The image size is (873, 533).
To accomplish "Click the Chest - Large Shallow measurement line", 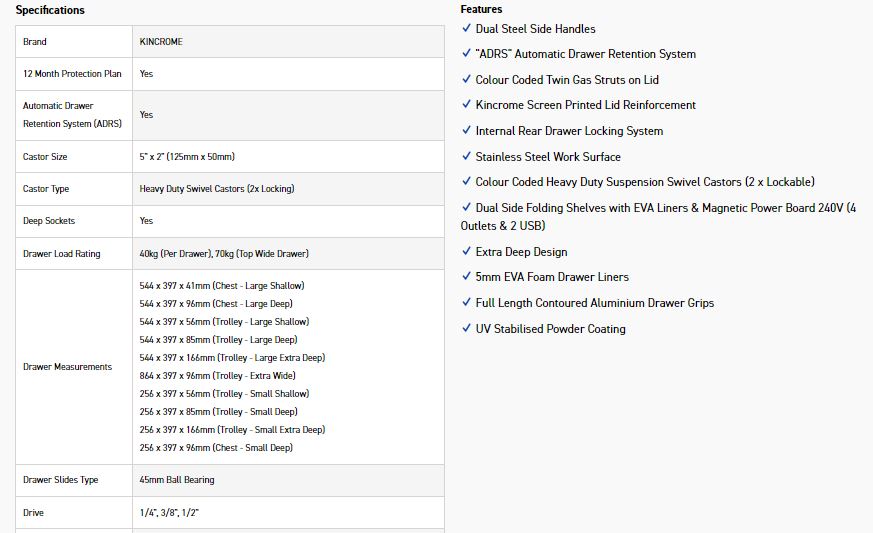I will click(x=221, y=286).
